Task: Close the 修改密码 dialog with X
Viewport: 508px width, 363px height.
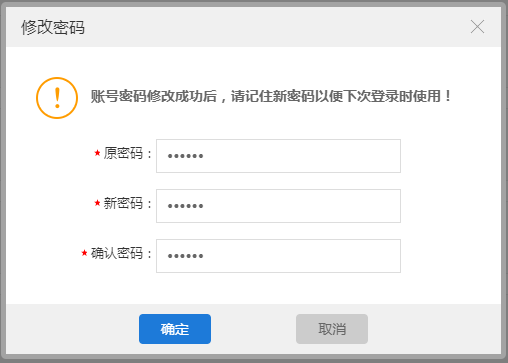Action: pos(477,27)
